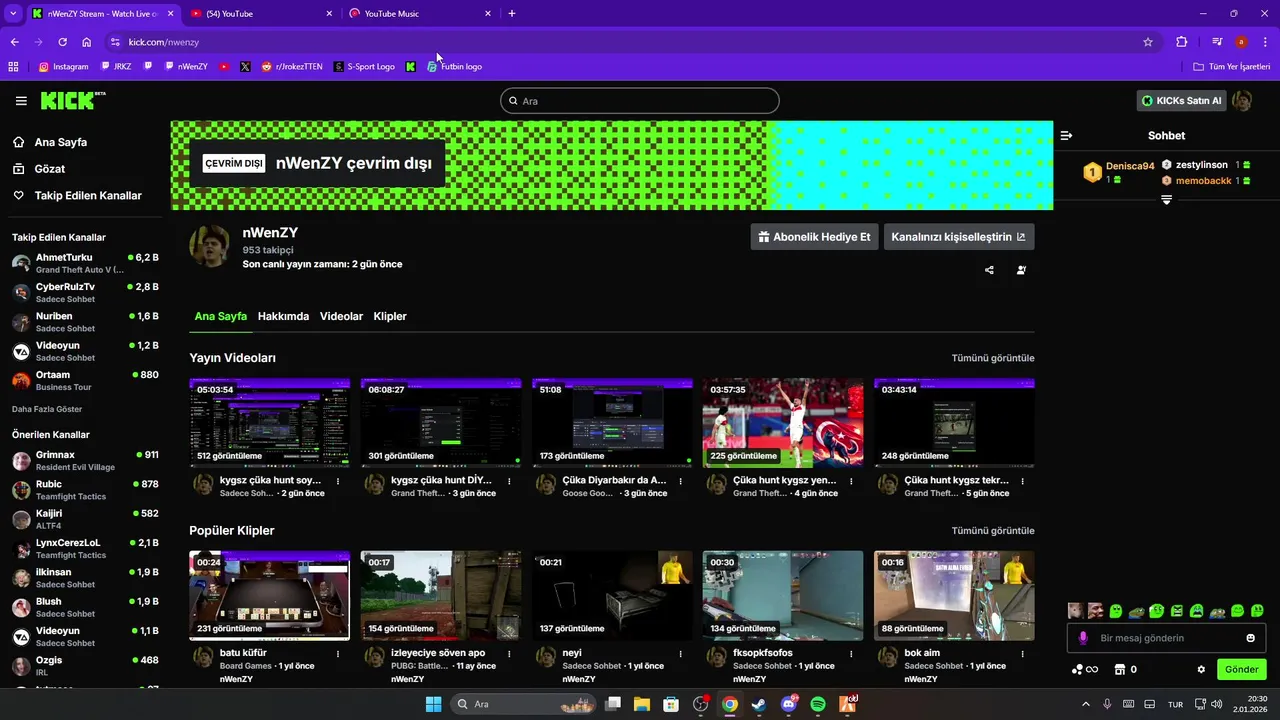The height and width of the screenshot is (720, 1280).
Task: Open the 03:57:35 stream video thumbnail
Action: tap(783, 423)
